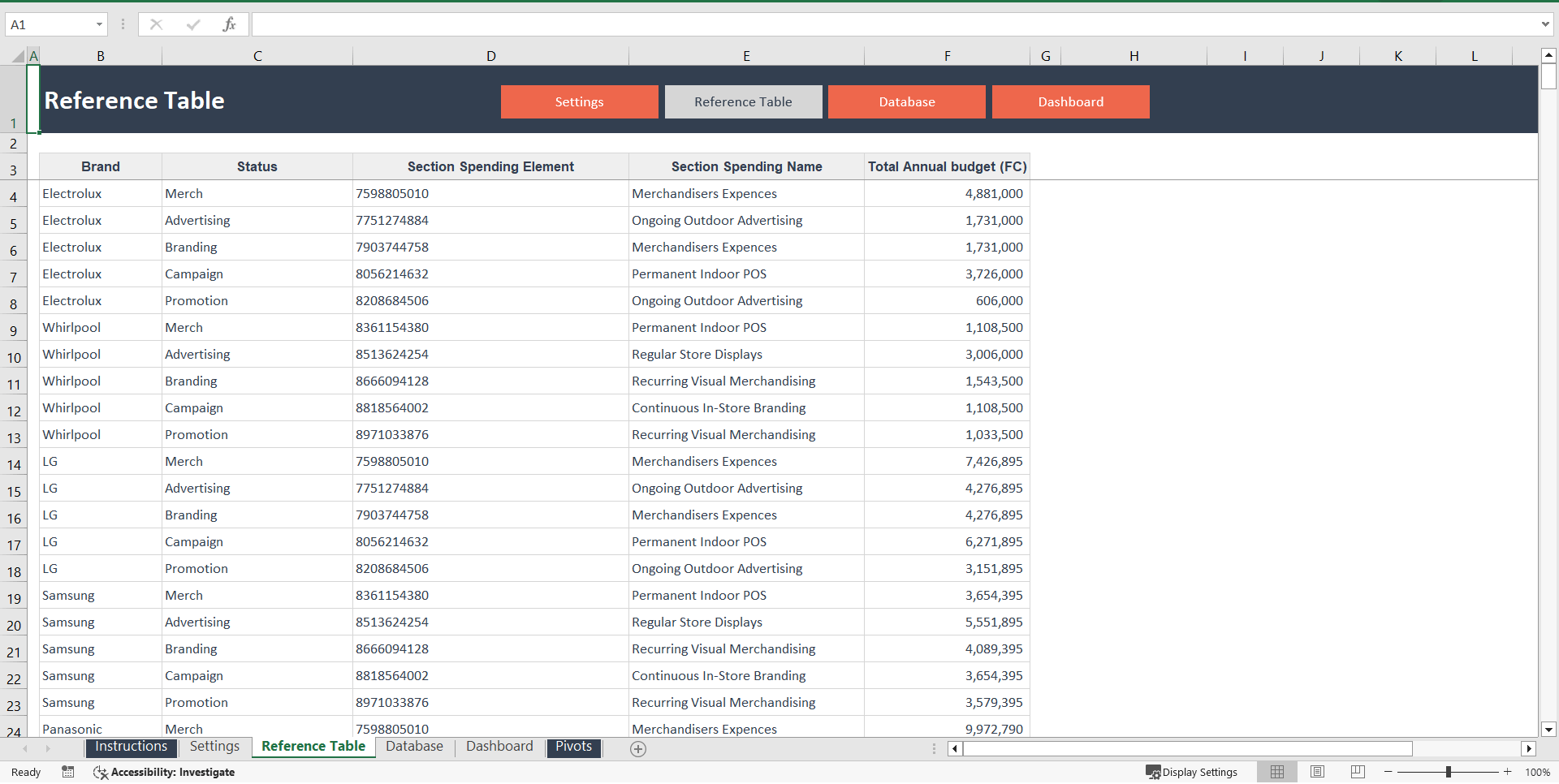
Task: Select column F header
Action: [x=947, y=56]
